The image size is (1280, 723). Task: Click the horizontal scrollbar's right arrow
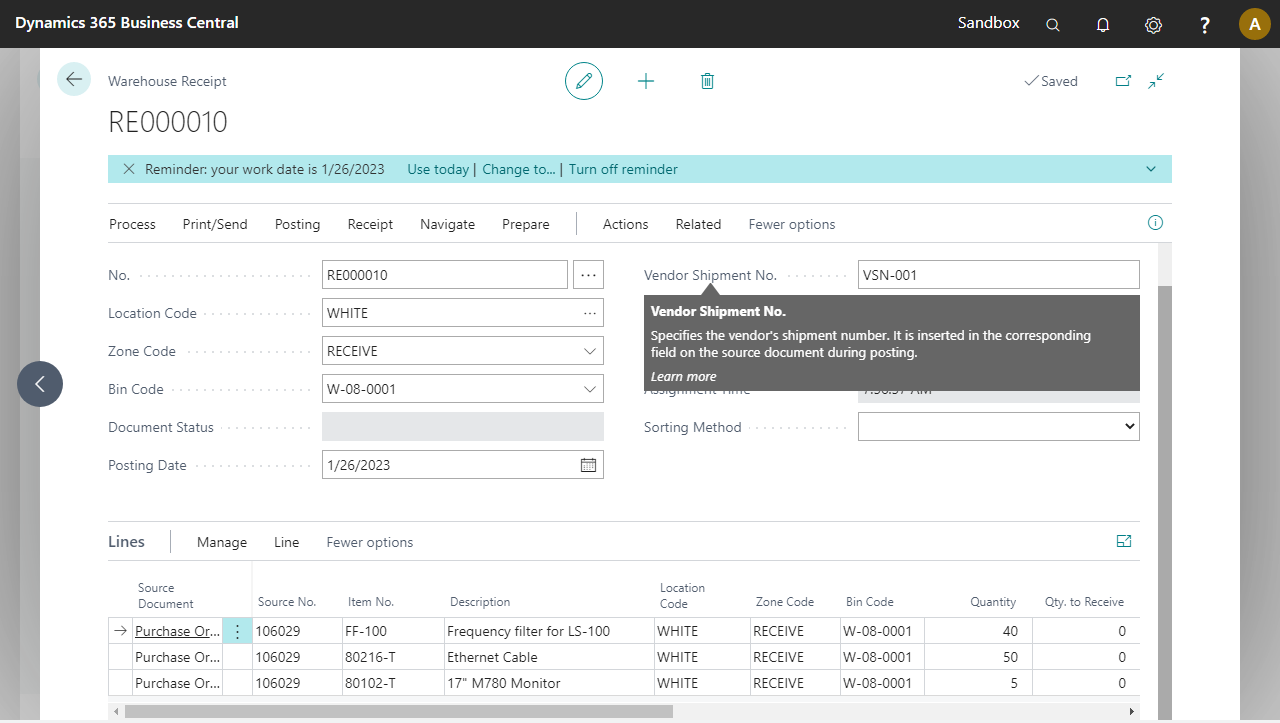[1132, 711]
